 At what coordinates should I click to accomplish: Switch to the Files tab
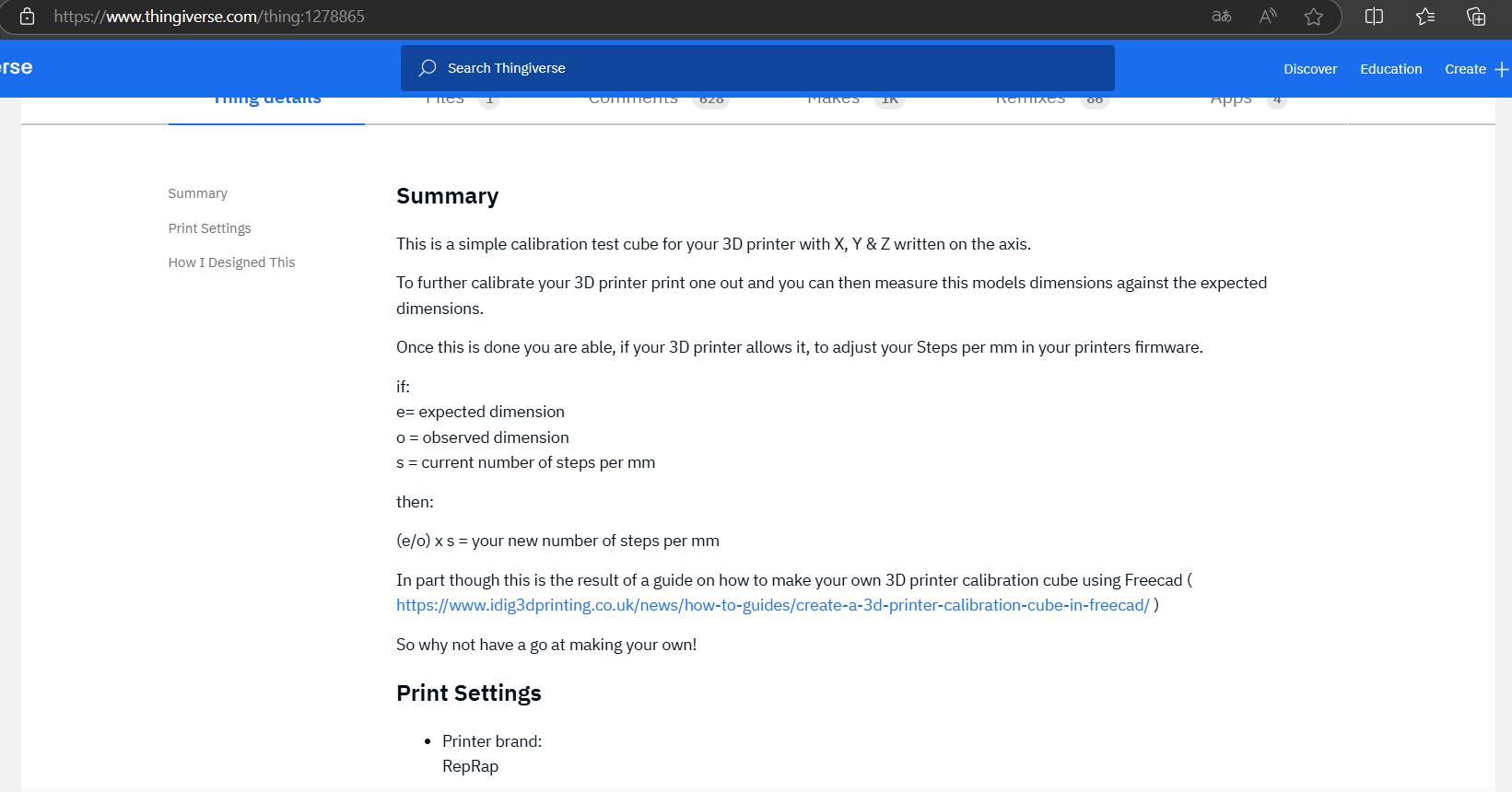coord(463,101)
